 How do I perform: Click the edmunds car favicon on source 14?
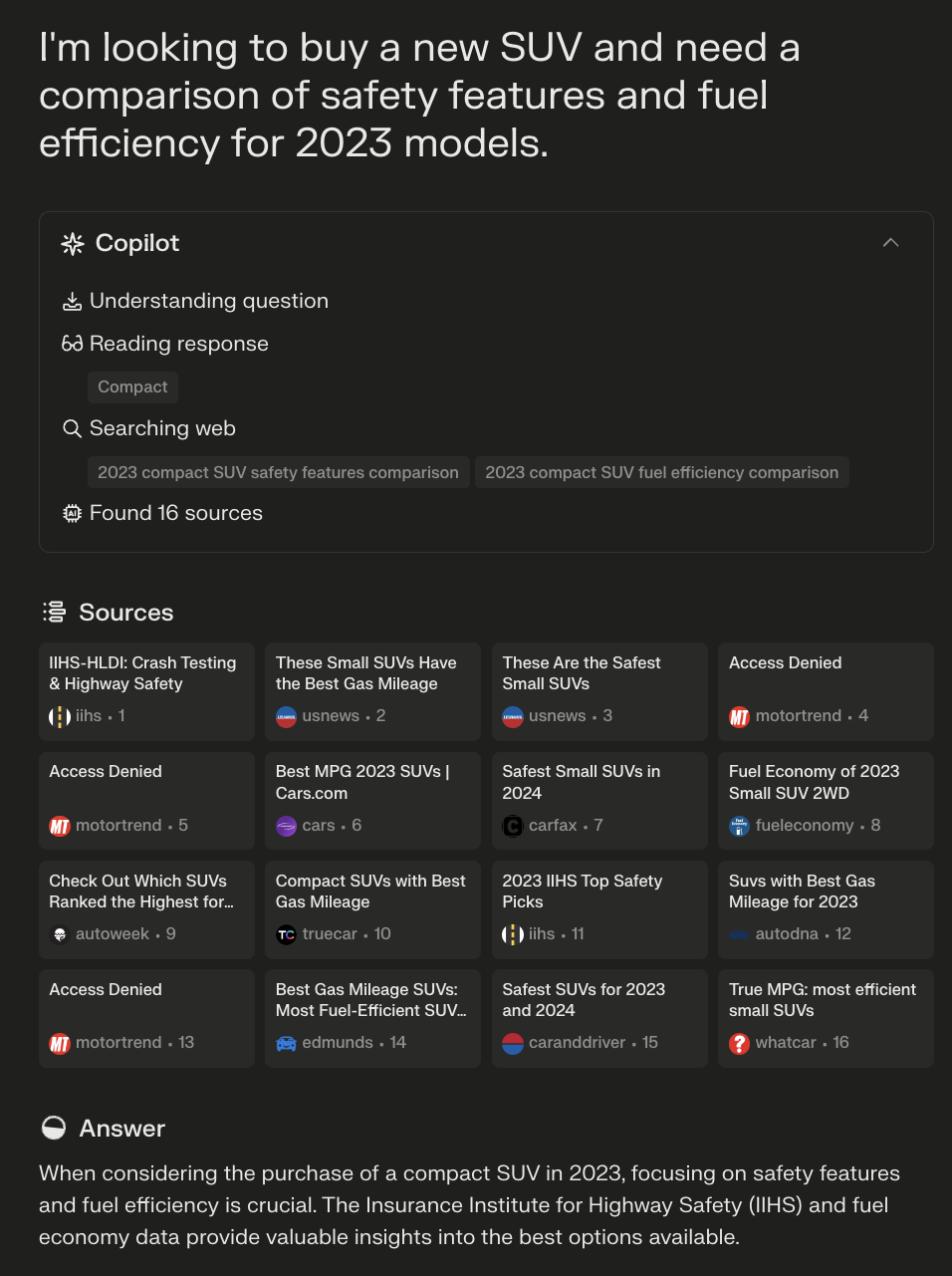286,1043
